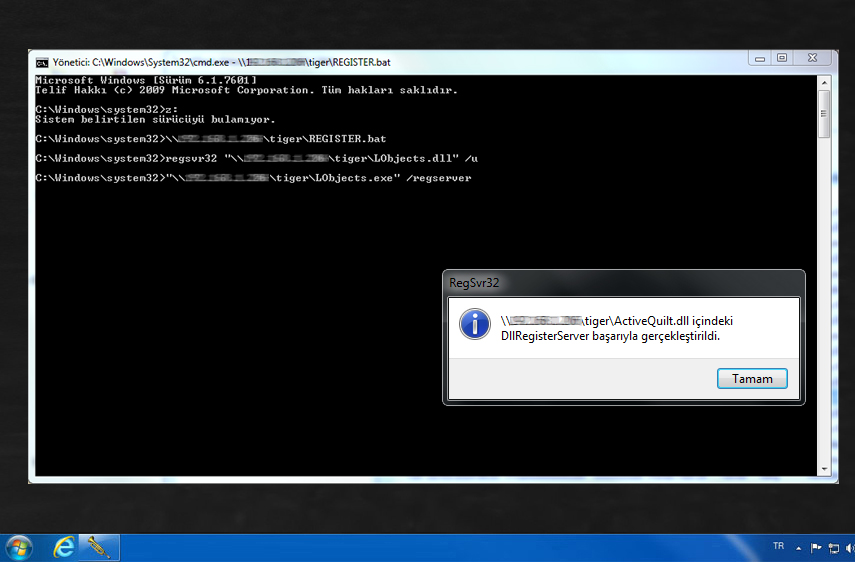Click the console scrollbar down arrow

click(824, 468)
